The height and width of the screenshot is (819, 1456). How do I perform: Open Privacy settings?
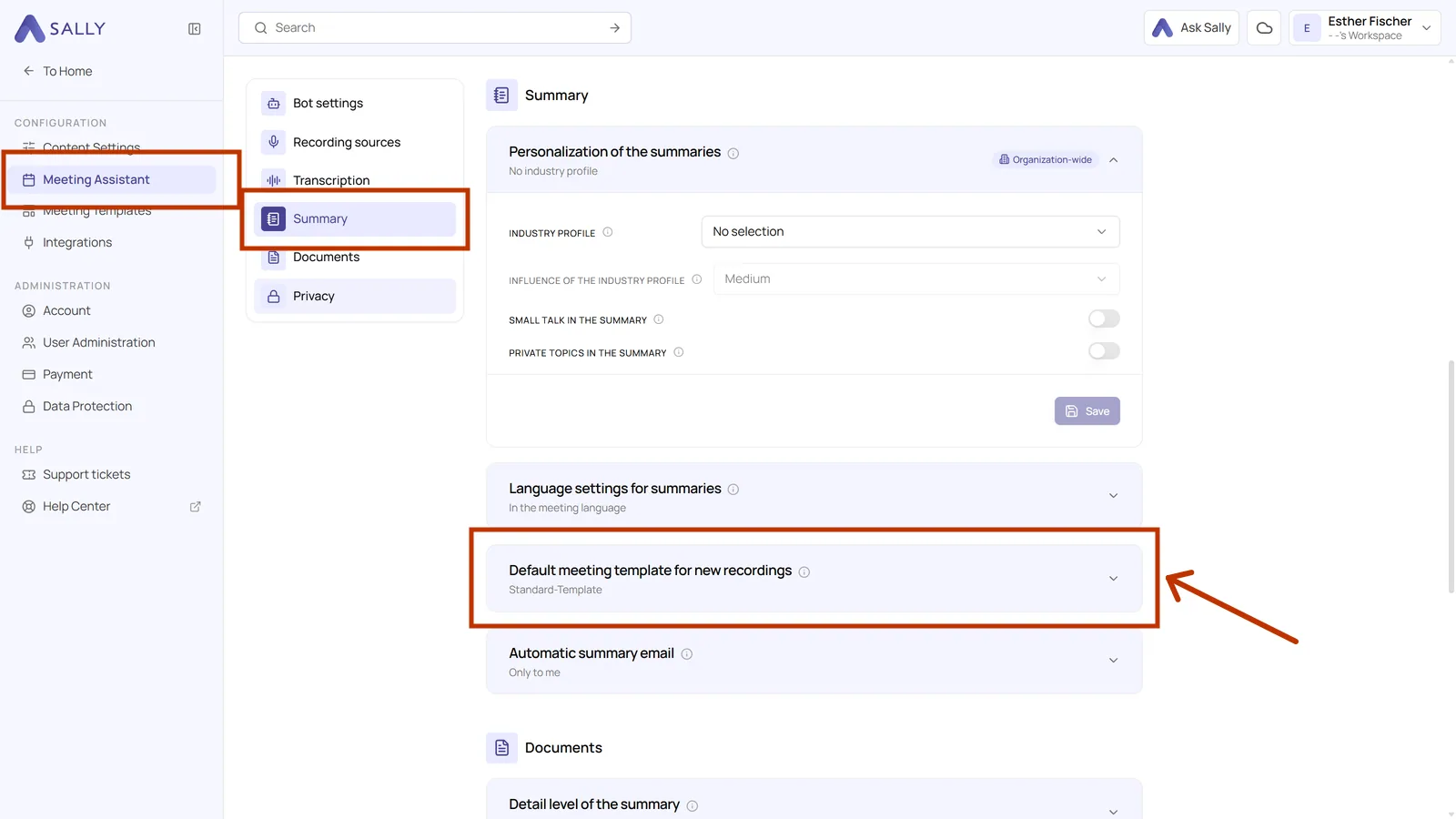pos(355,297)
